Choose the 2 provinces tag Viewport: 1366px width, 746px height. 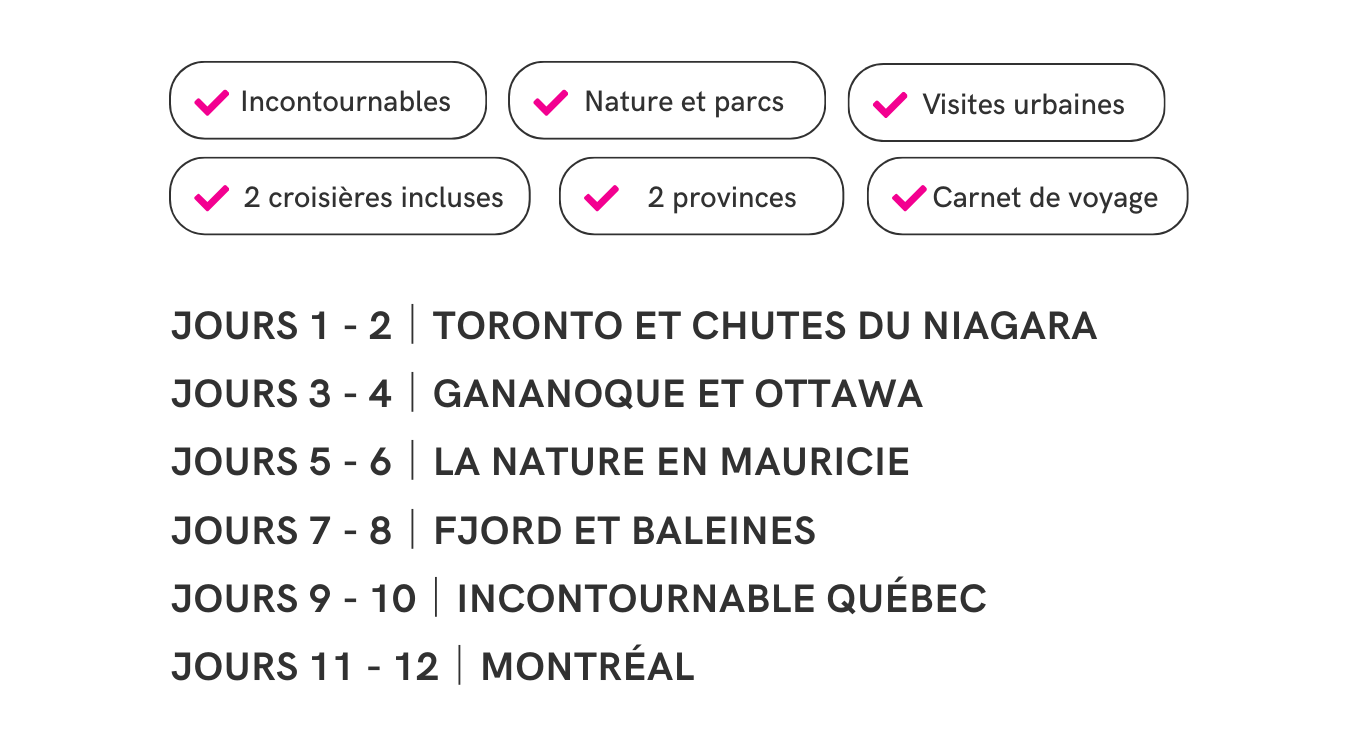[701, 196]
